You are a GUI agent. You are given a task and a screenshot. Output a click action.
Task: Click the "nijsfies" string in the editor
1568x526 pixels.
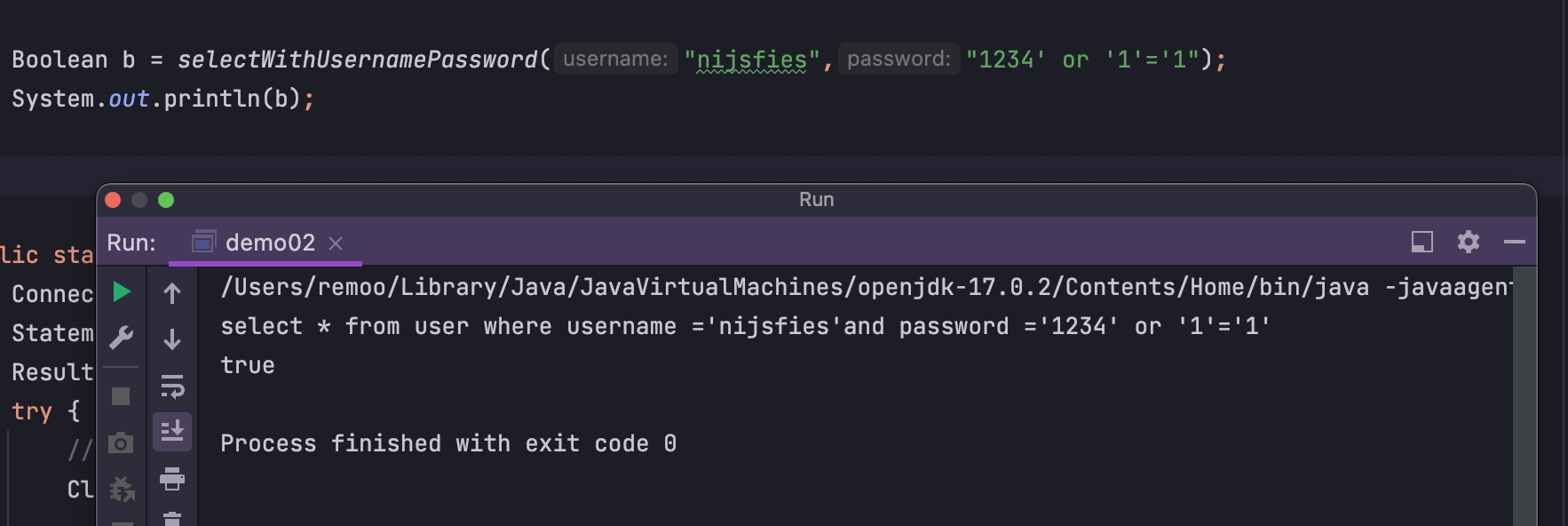coord(751,60)
